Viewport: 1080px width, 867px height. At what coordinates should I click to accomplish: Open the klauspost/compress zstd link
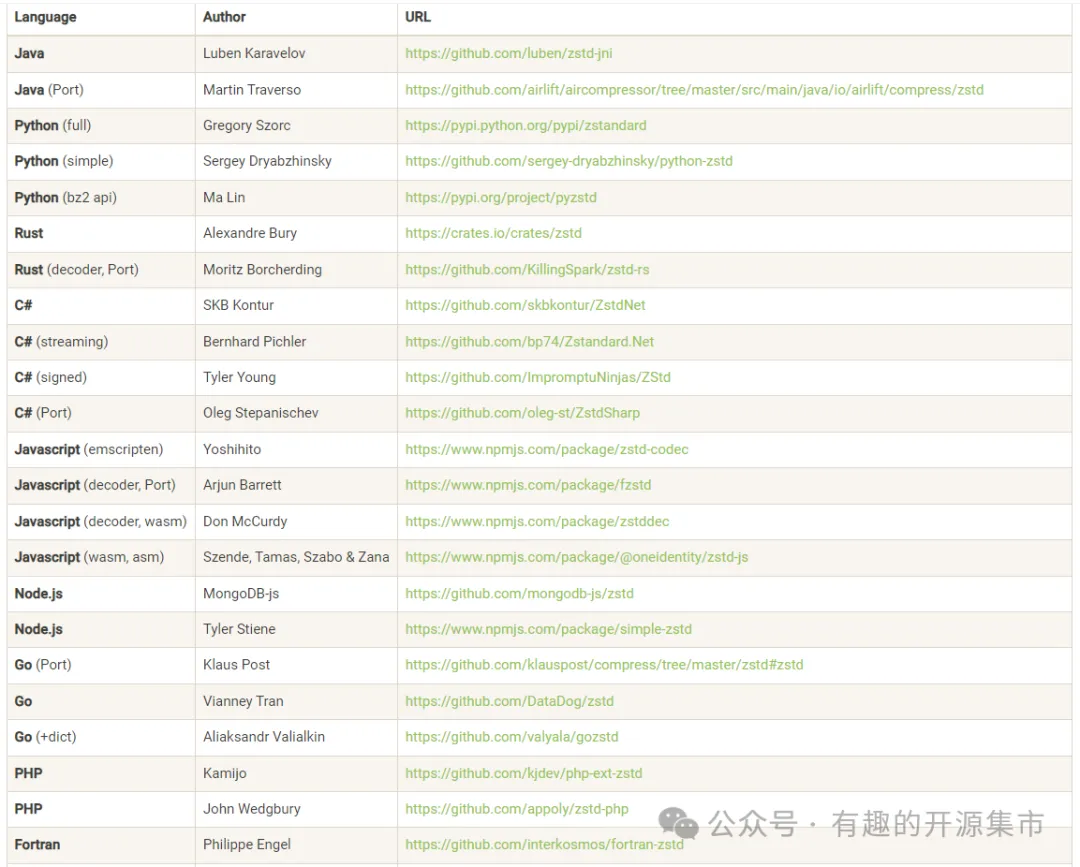[604, 665]
